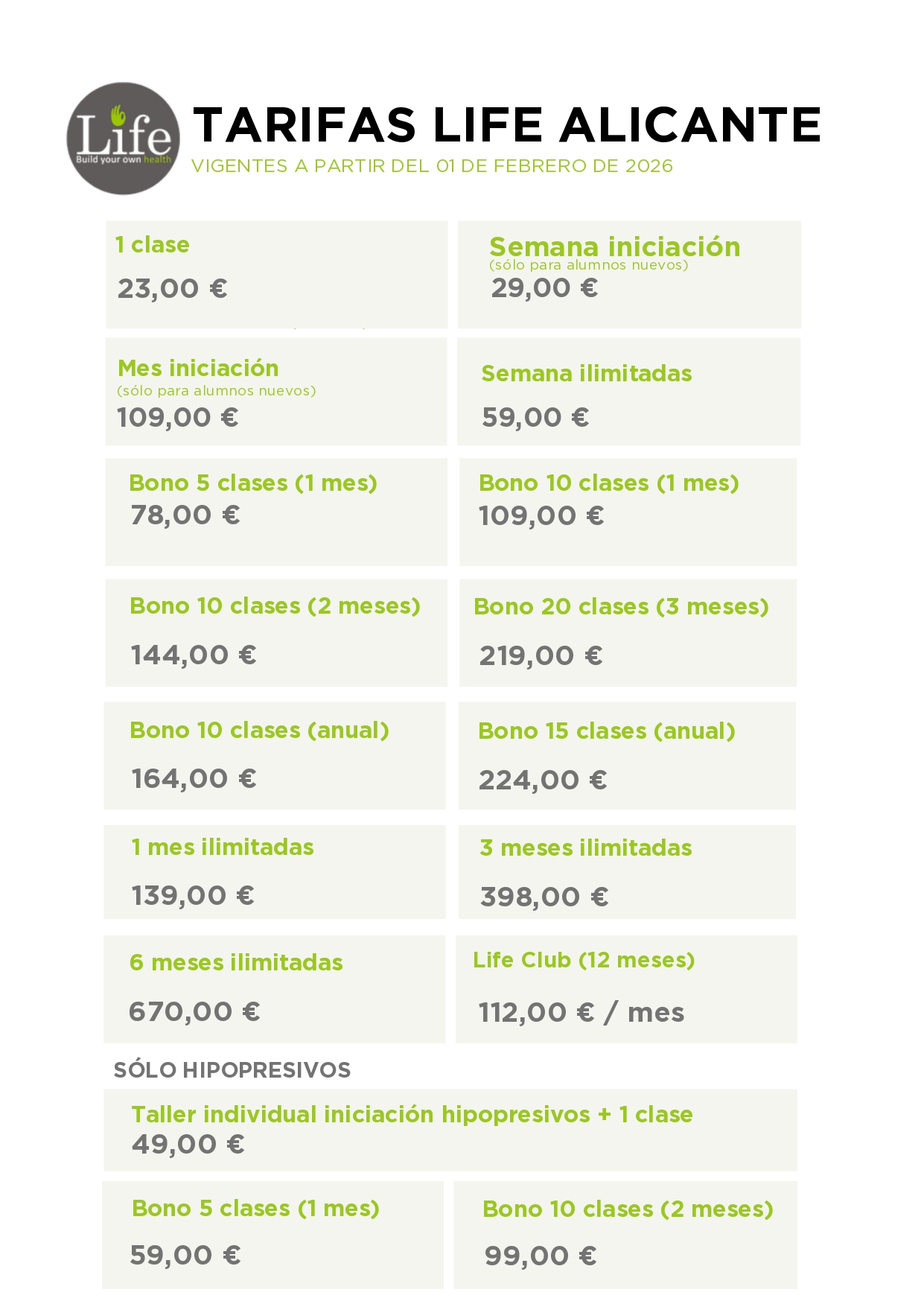The height and width of the screenshot is (1307, 924).
Task: Choose the Semana iniciación 29,00 € card
Action: pyautogui.click(x=629, y=274)
